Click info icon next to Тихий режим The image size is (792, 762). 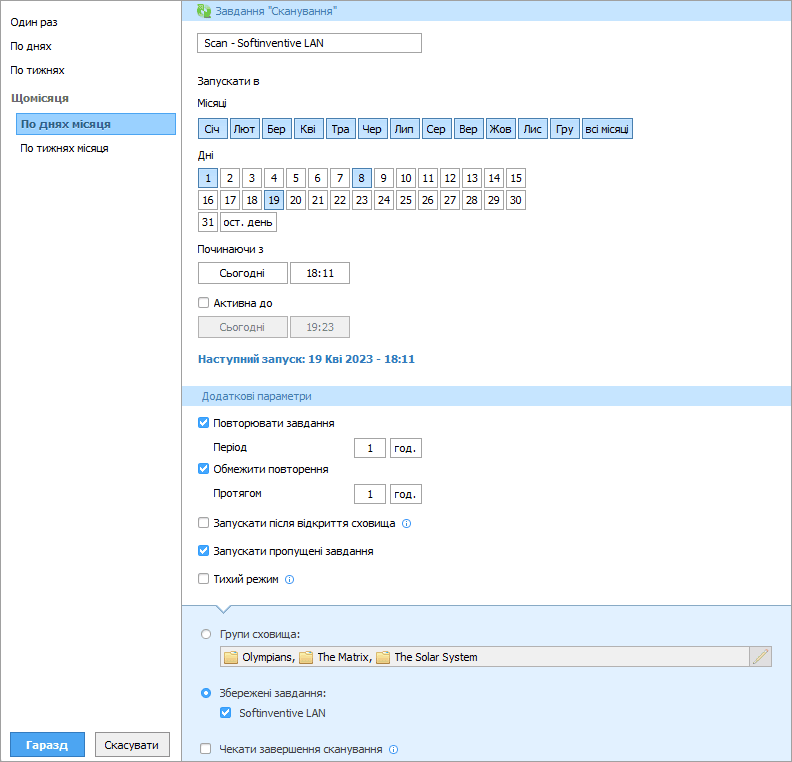click(x=290, y=579)
